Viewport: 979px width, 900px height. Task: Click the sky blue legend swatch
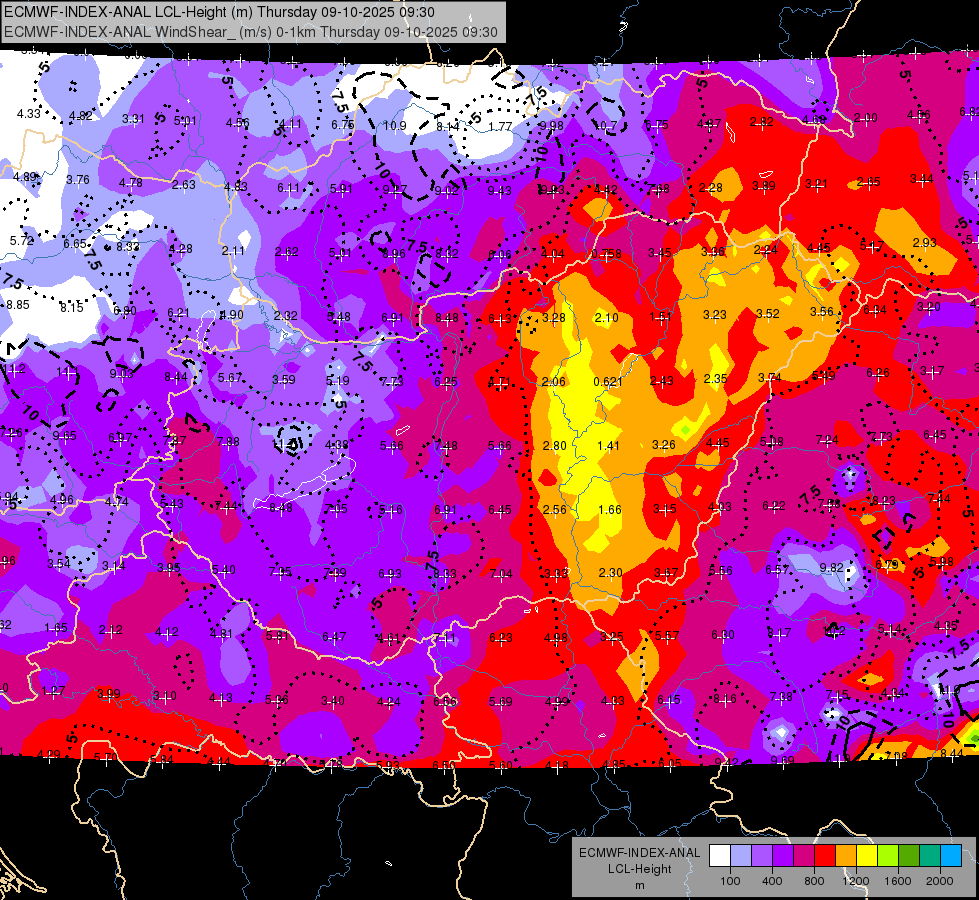tap(951, 855)
